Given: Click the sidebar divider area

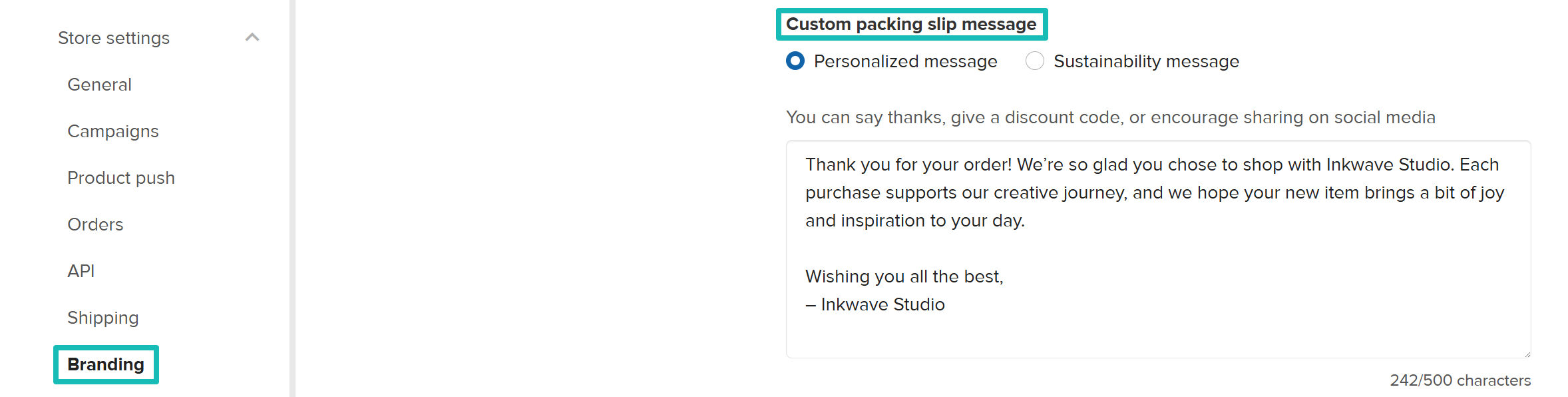Looking at the screenshot, I should [291, 200].
